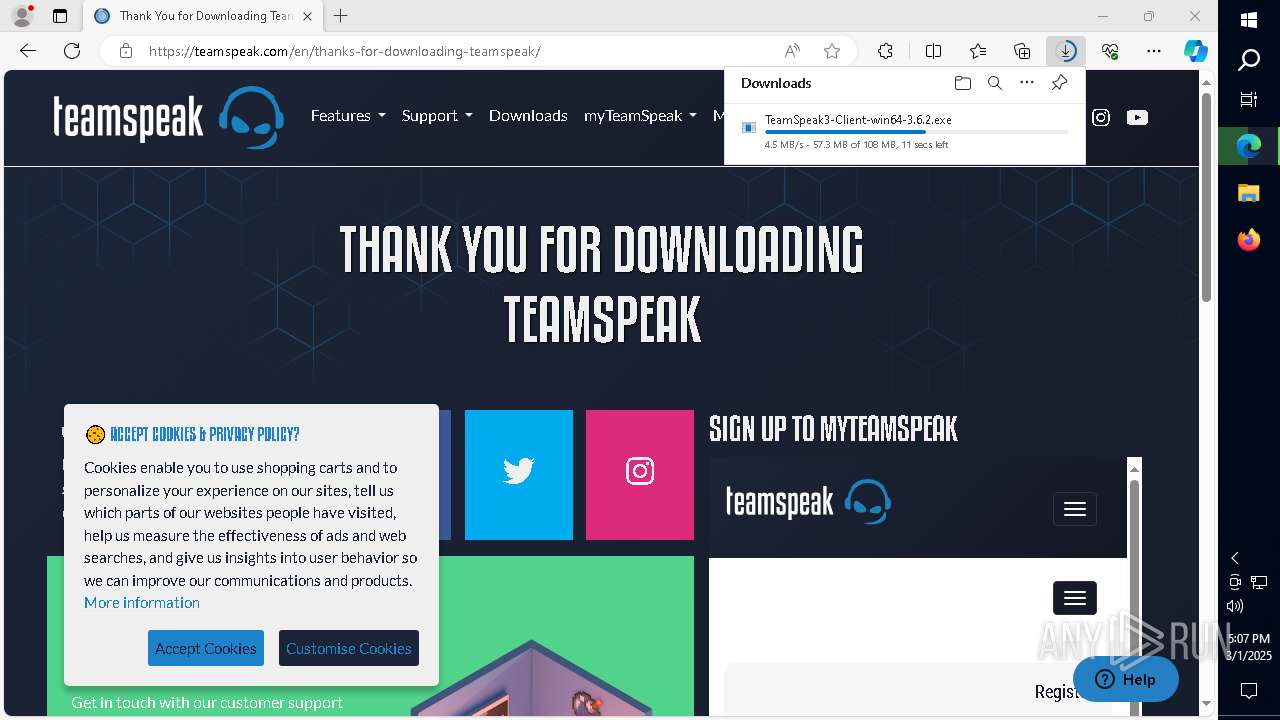Search downloads with the magnifier icon
Screen dimensions: 1280x720
pyautogui.click(x=995, y=83)
